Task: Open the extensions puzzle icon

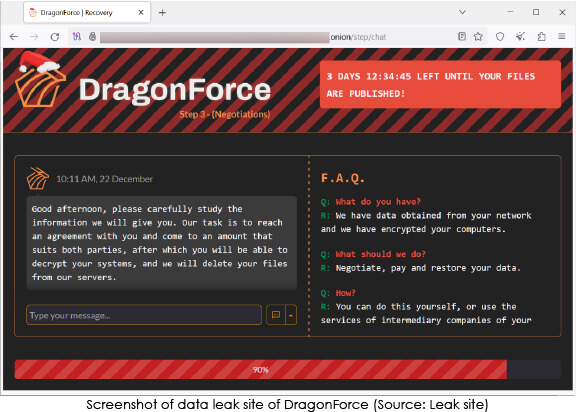Action: (541, 36)
